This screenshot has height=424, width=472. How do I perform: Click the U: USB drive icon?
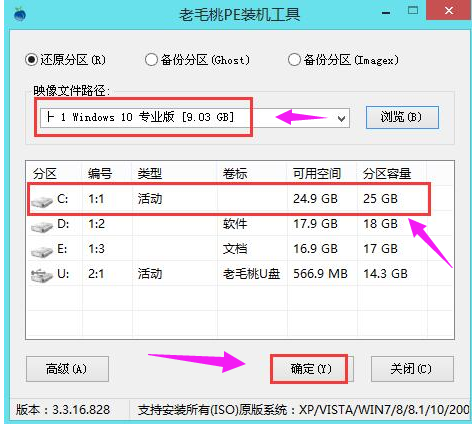pyautogui.click(x=42, y=276)
